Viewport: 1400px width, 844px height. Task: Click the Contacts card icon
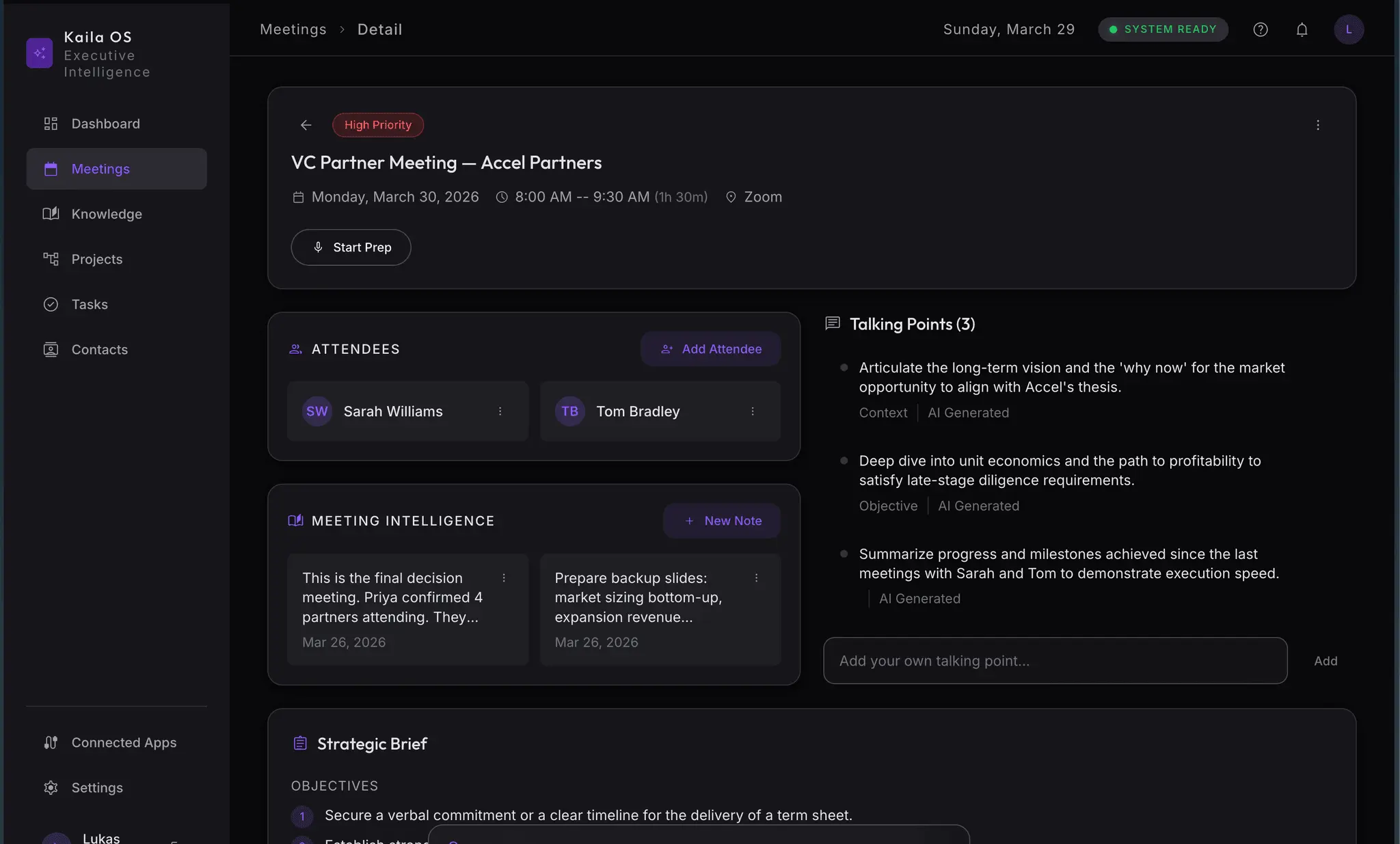(x=51, y=349)
